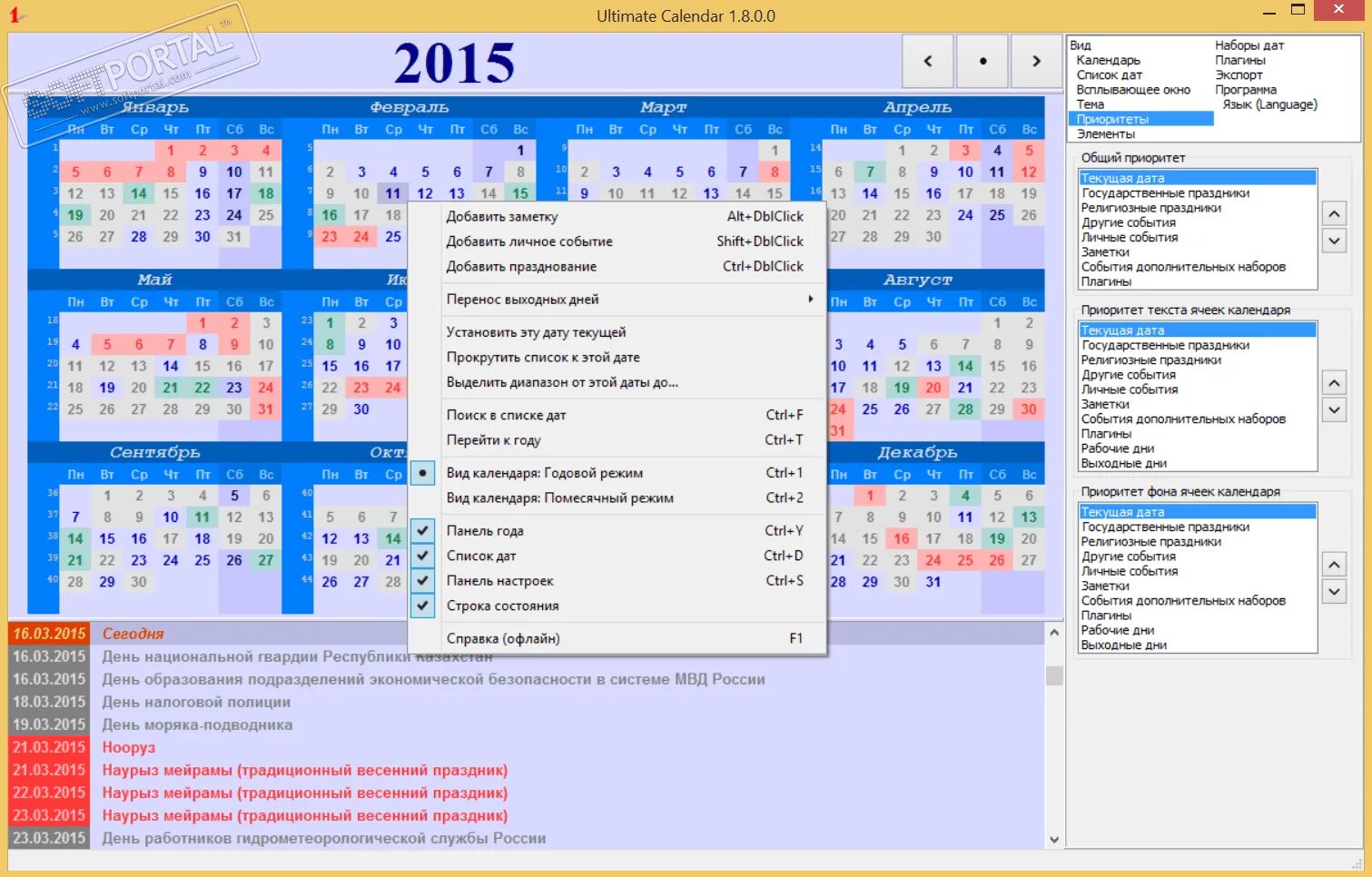Screen dimensions: 1372x877
Task: Move cell text priority item up
Action: (1334, 382)
